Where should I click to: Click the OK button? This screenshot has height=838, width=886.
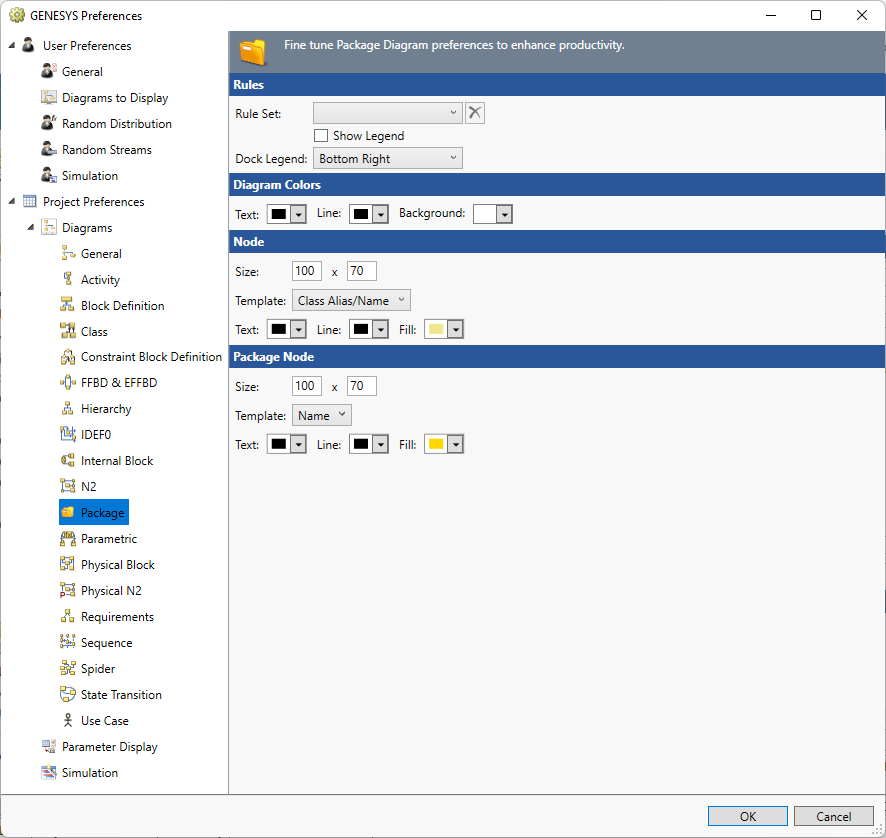tap(747, 816)
